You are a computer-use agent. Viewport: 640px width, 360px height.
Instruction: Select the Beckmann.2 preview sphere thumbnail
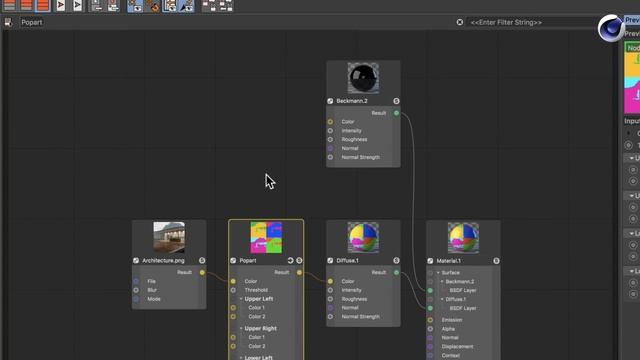(363, 78)
